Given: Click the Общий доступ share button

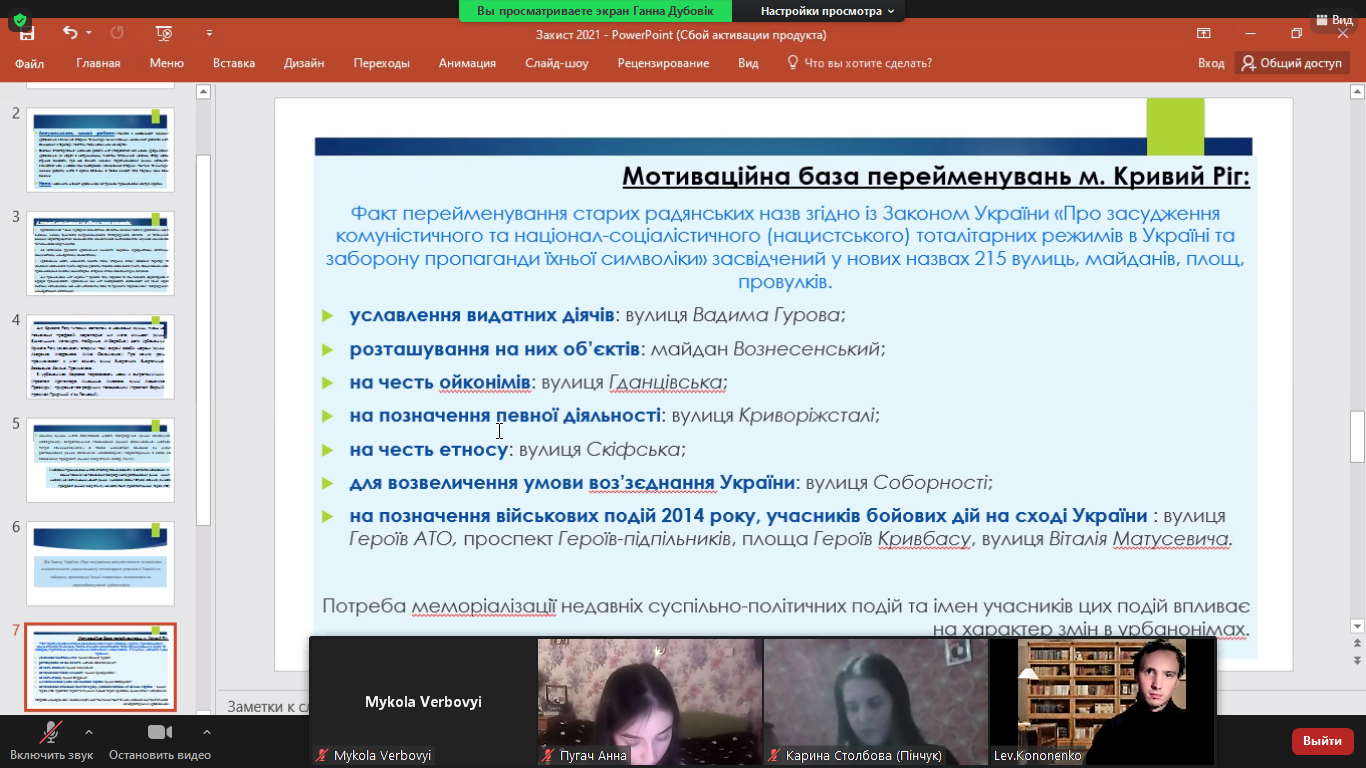Looking at the screenshot, I should (x=1293, y=62).
